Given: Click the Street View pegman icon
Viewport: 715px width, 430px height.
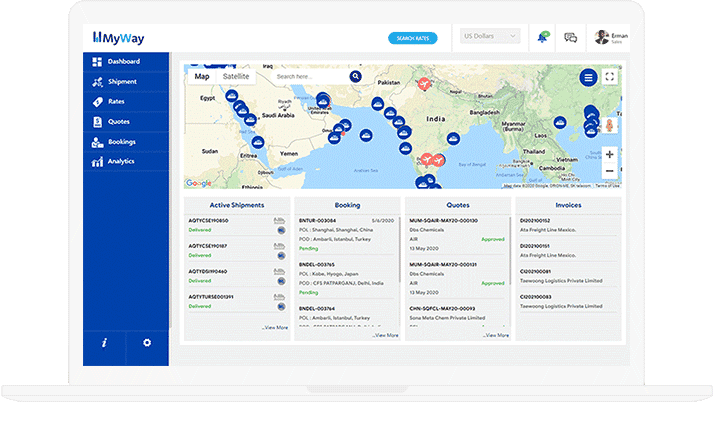Looking at the screenshot, I should click(609, 125).
